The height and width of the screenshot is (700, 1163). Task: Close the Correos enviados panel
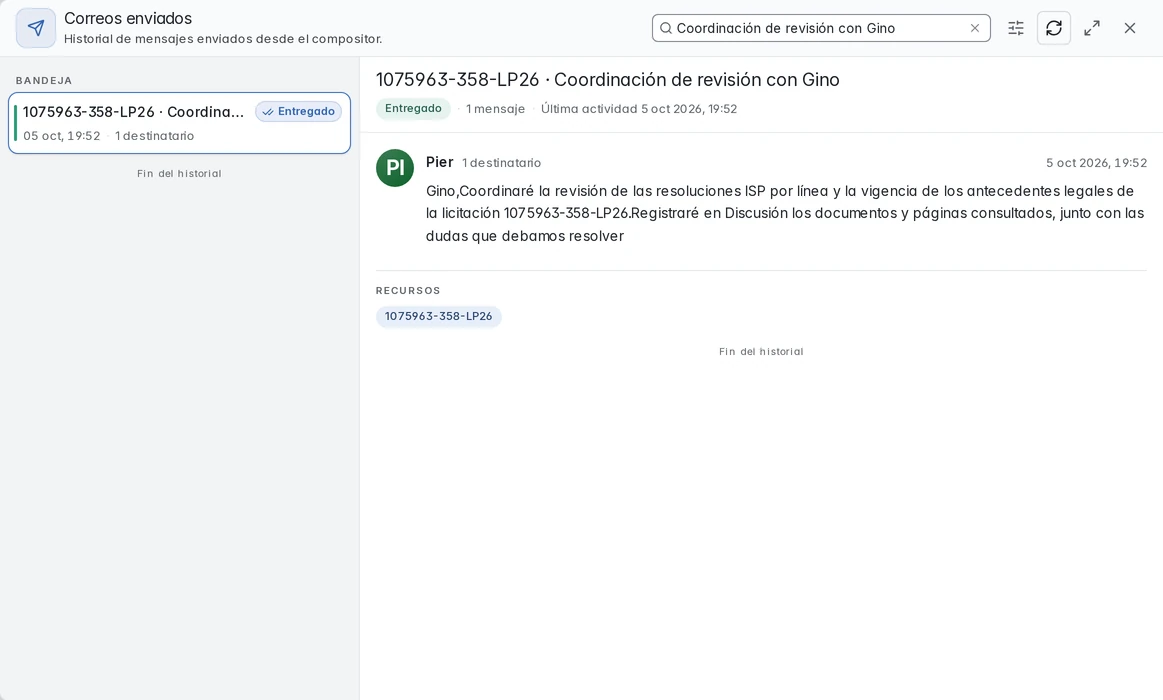tap(1130, 28)
